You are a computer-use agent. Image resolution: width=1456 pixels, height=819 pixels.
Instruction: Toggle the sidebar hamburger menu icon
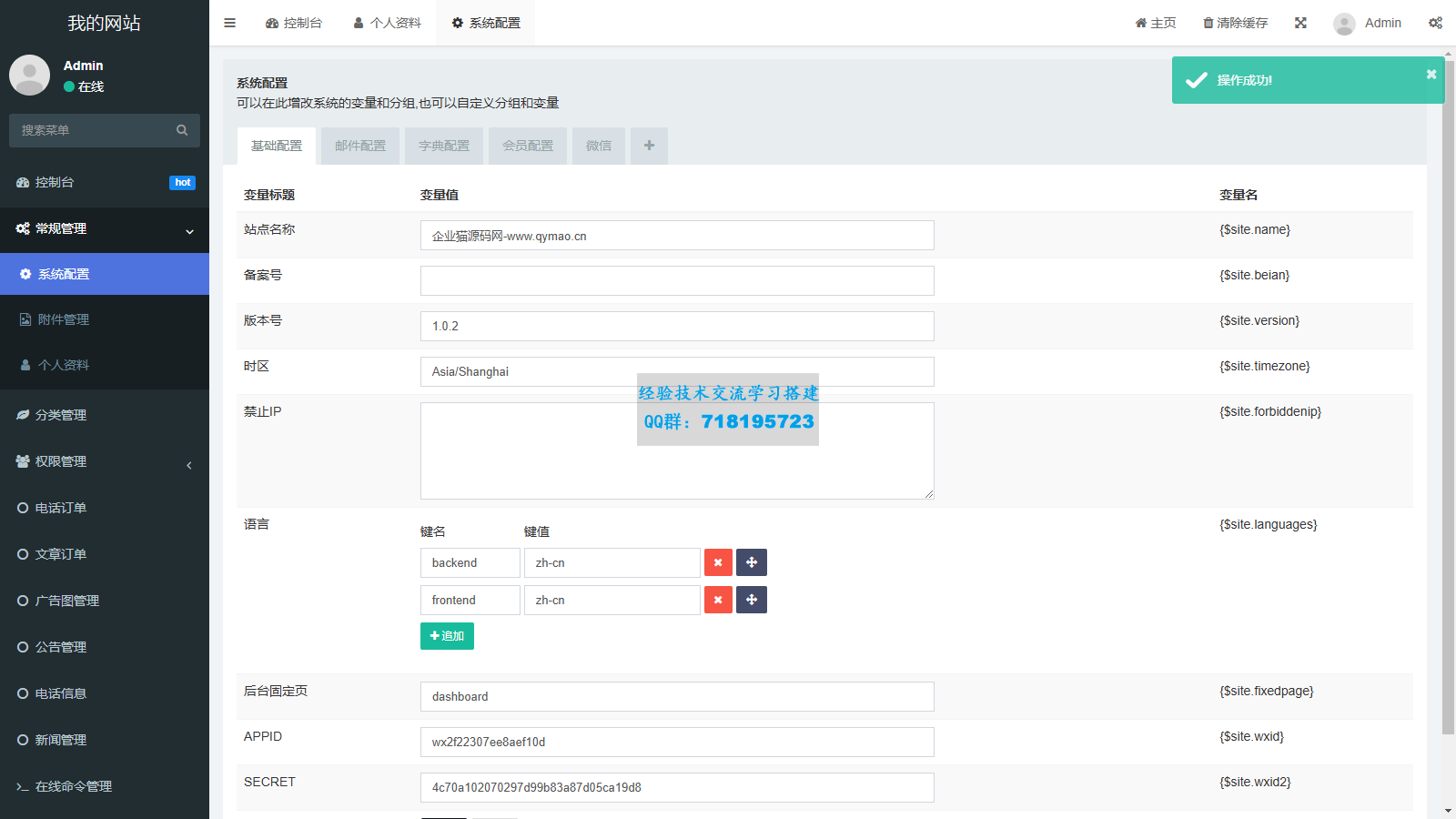click(229, 23)
